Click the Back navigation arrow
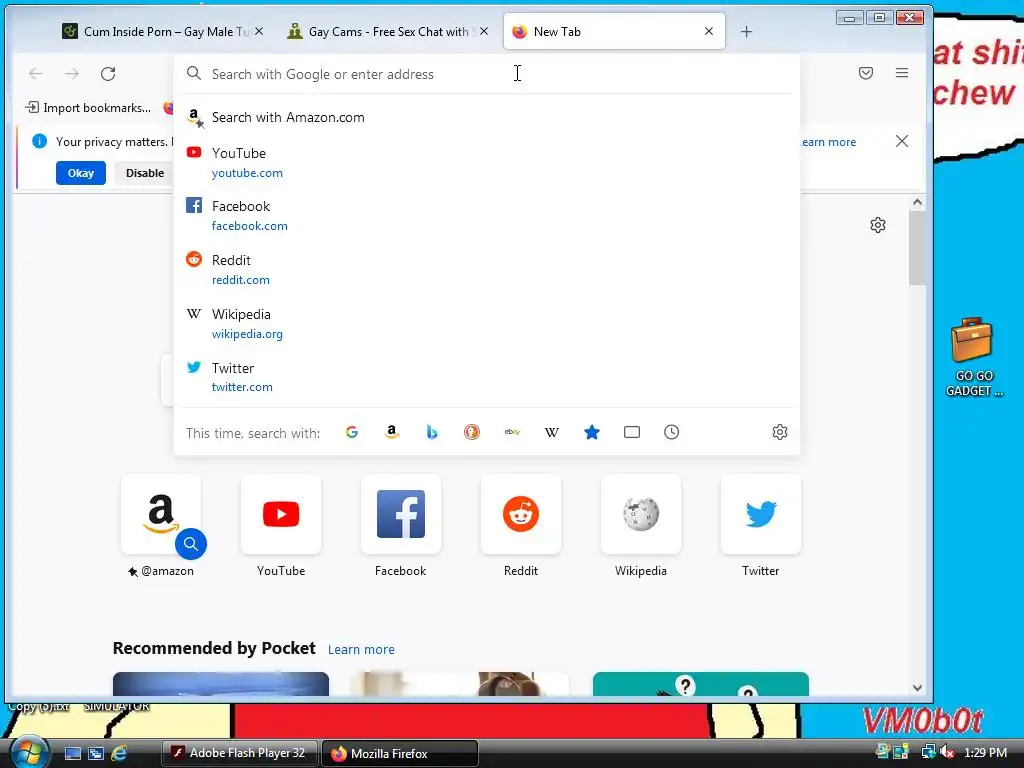Screen dimensions: 1024x768 click(x=36, y=74)
